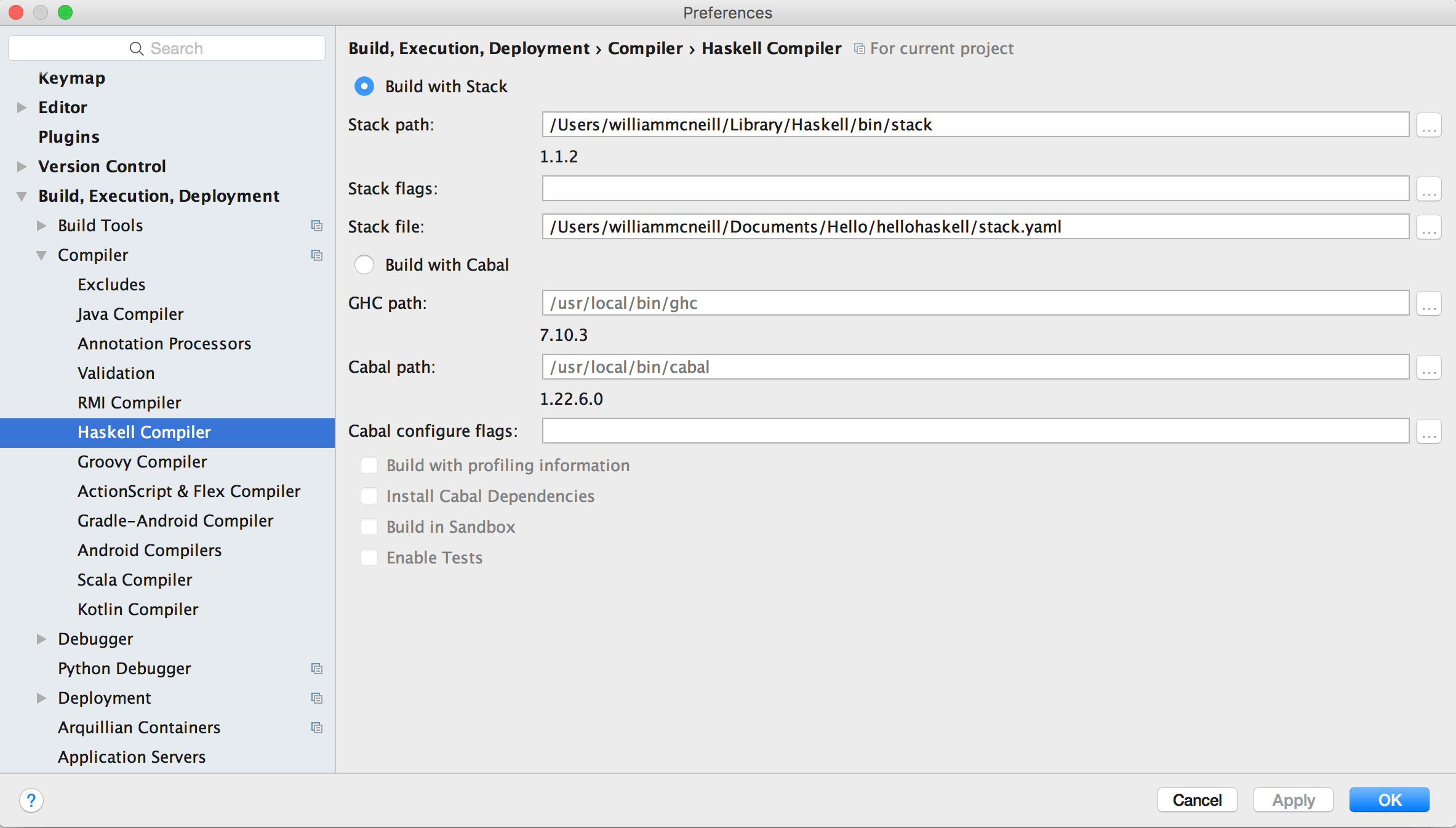Screen dimensions: 1456x828
Task: Expand the Editor settings section
Action: (x=22, y=108)
